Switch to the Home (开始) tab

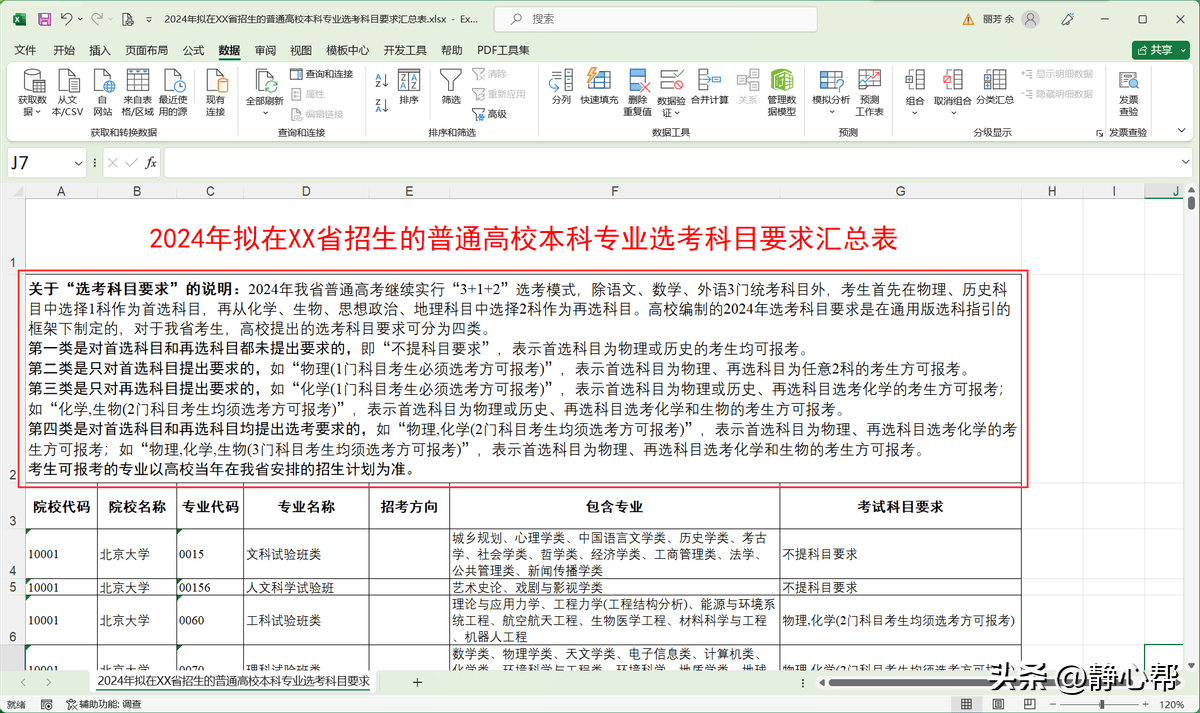[64, 50]
